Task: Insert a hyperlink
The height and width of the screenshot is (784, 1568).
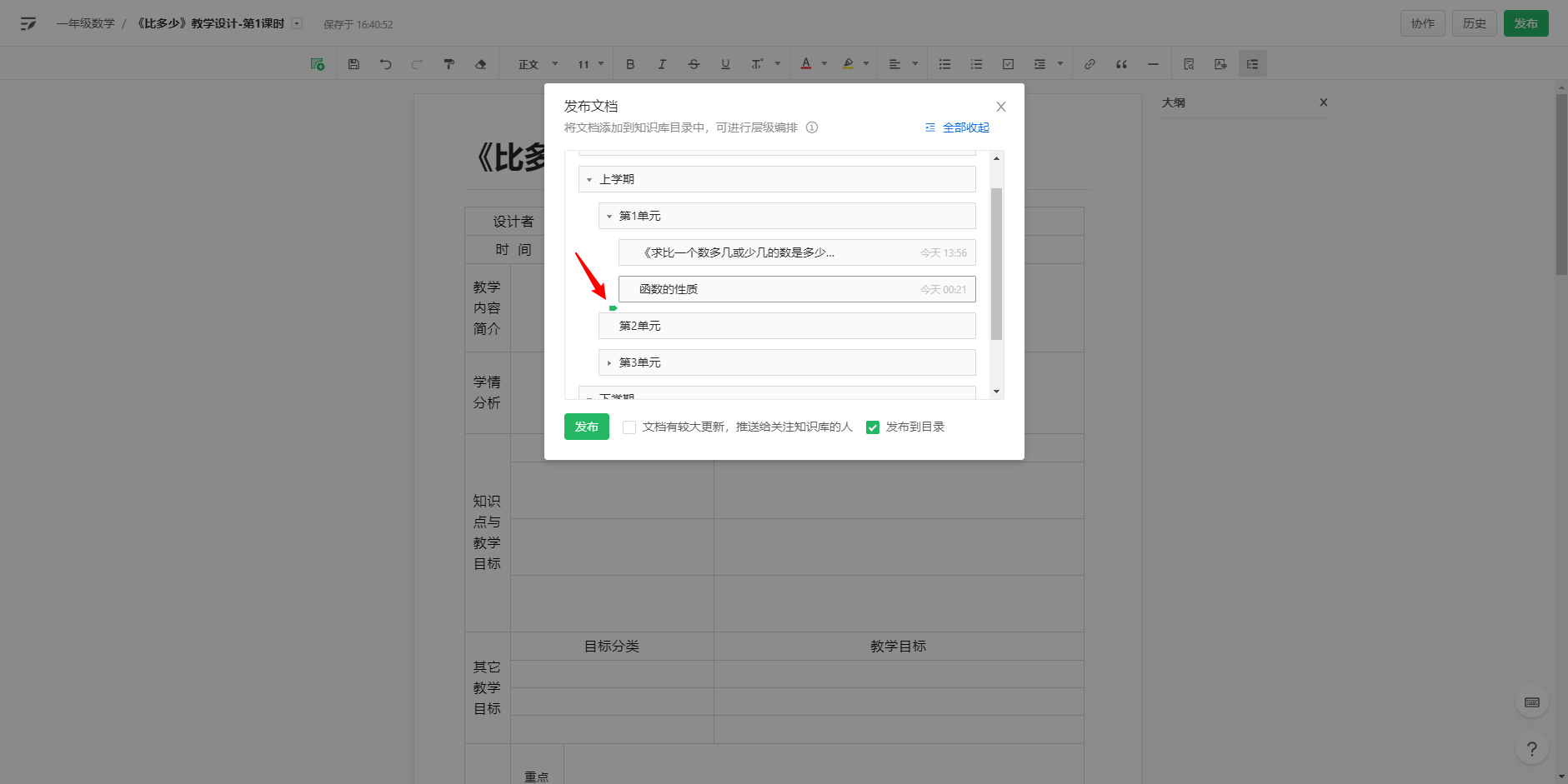Action: [x=1090, y=64]
